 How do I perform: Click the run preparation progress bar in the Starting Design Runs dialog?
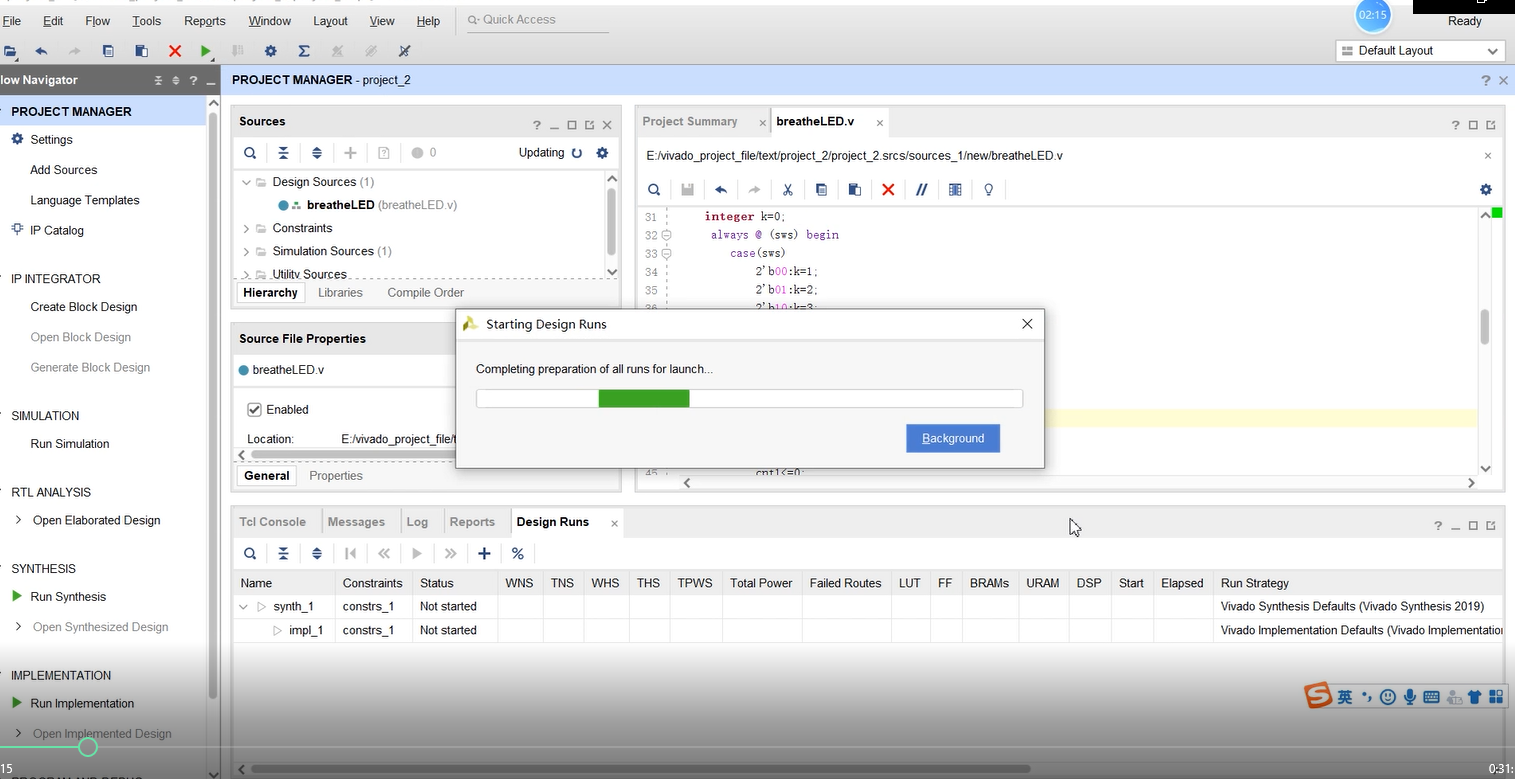tap(749, 398)
